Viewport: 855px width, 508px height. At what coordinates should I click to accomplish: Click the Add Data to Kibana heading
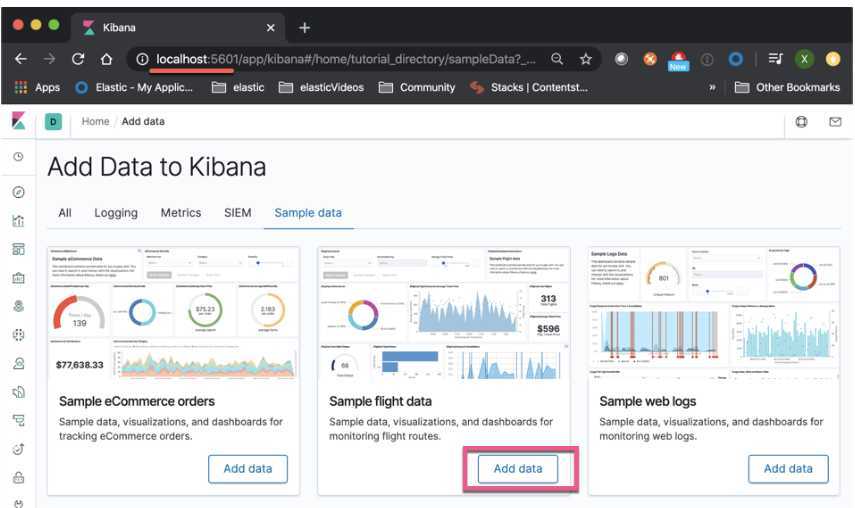[x=157, y=167]
